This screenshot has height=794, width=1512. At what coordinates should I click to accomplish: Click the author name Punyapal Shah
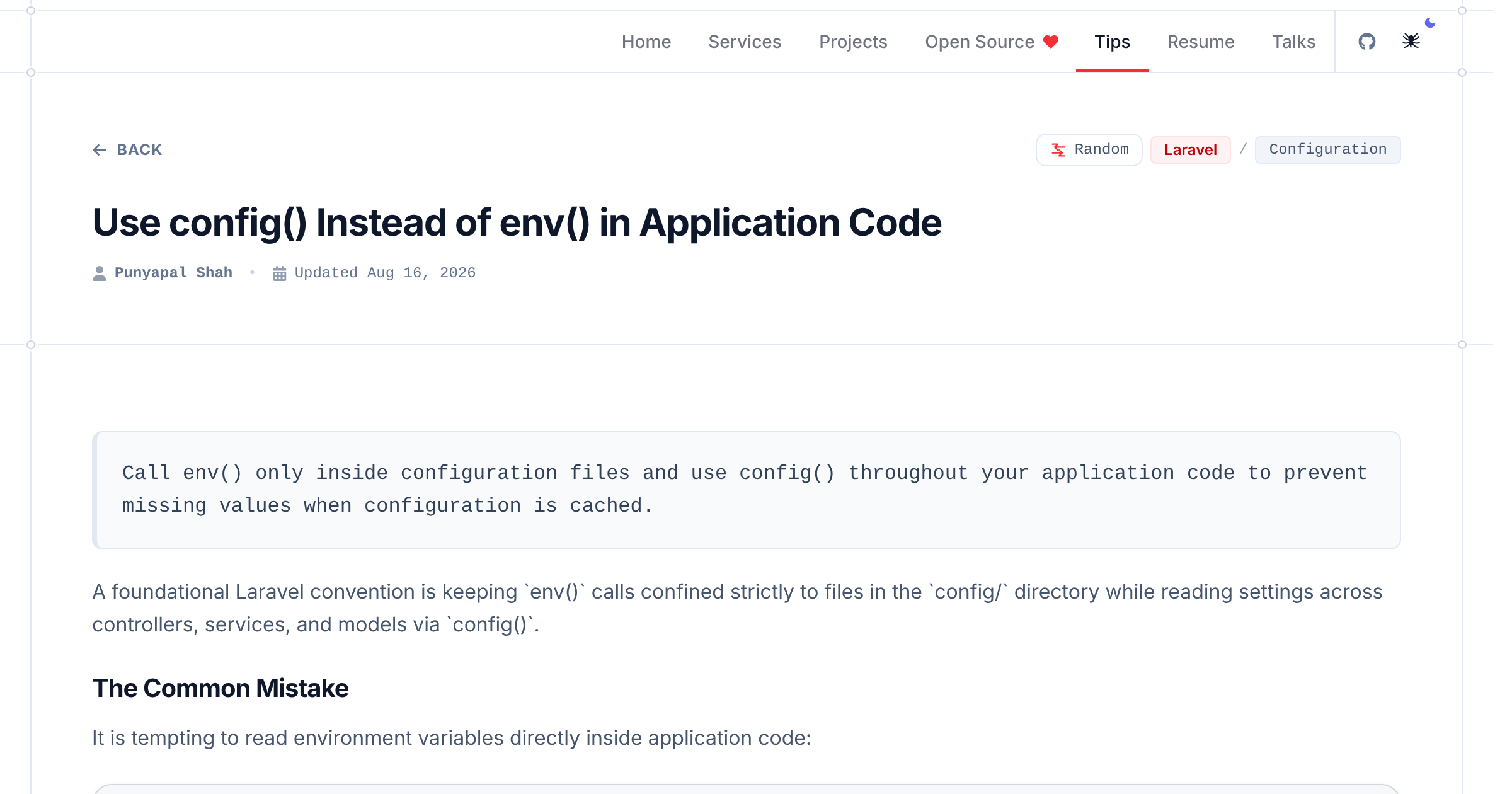(x=173, y=273)
